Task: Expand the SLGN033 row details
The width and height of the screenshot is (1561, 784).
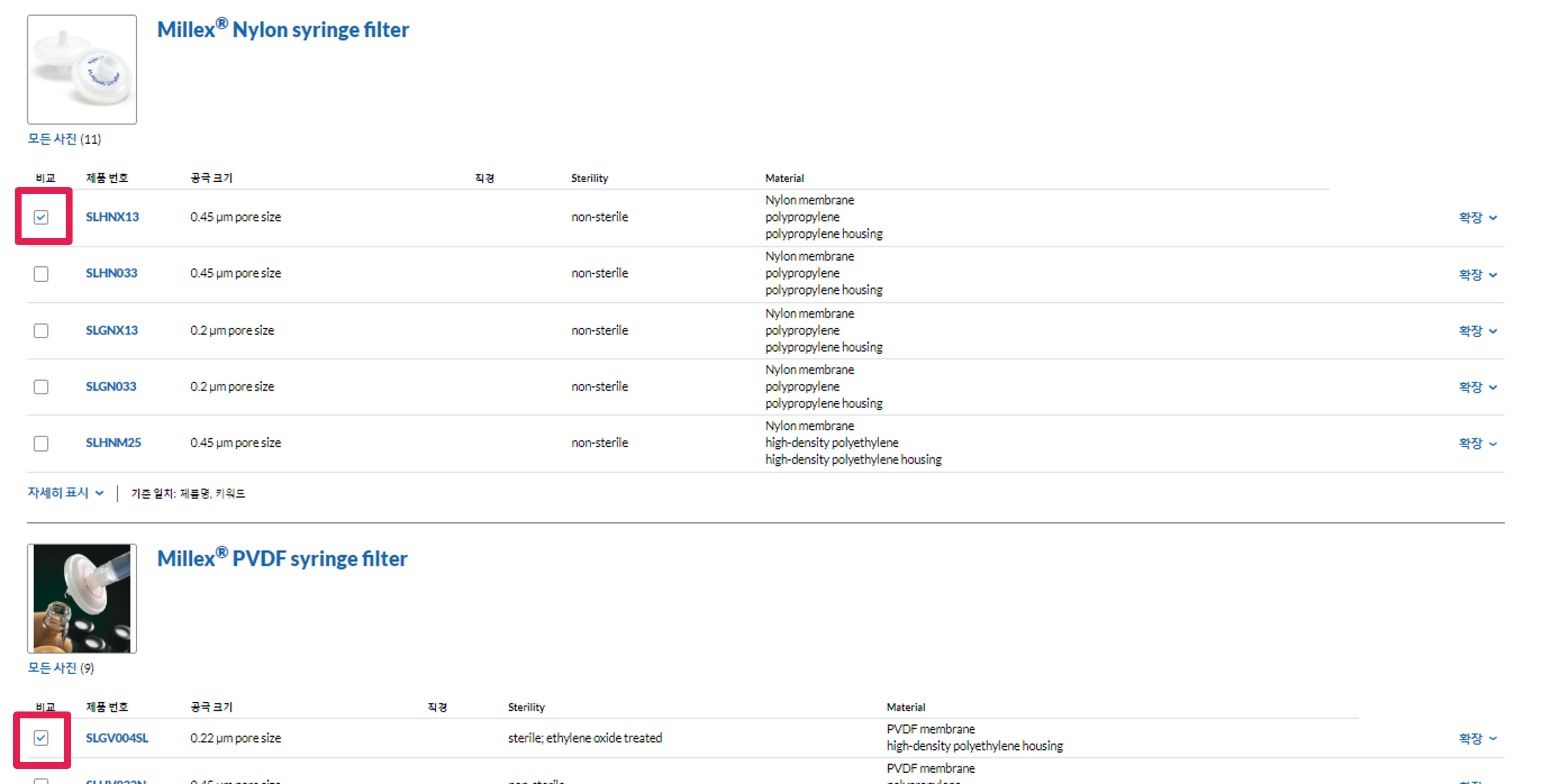Action: [1477, 387]
